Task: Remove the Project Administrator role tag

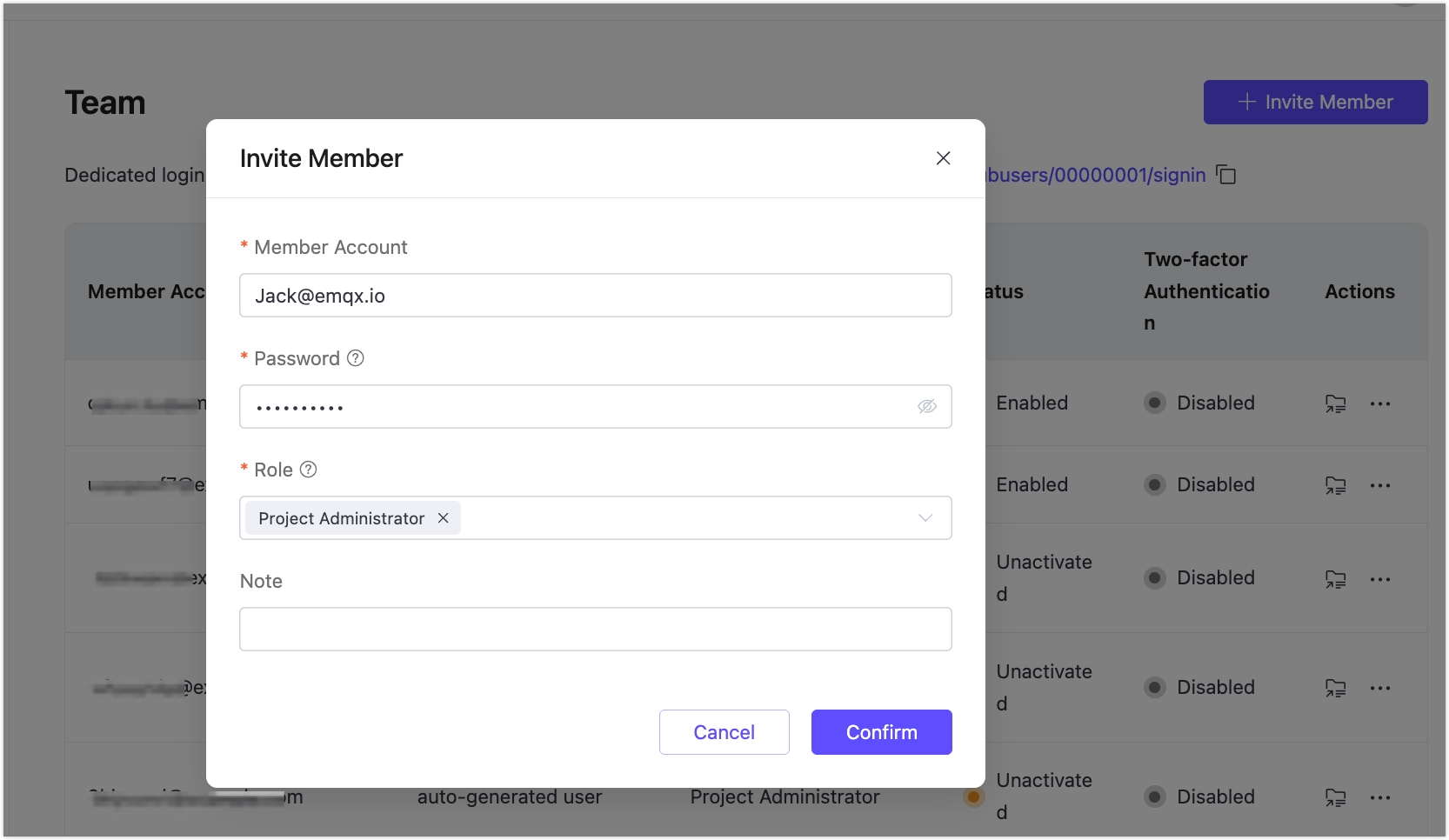Action: click(x=444, y=518)
